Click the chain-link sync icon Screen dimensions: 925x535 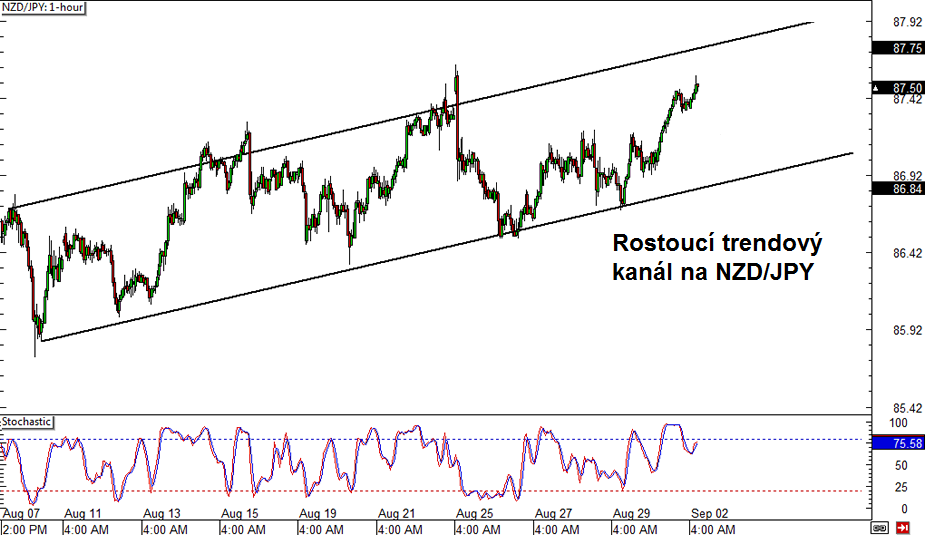(x=880, y=527)
